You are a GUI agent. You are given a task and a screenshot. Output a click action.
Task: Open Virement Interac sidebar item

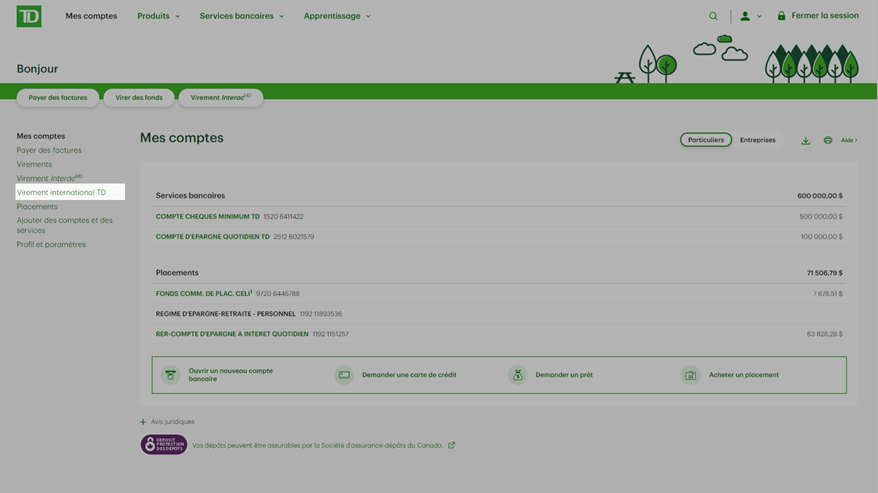[49, 178]
